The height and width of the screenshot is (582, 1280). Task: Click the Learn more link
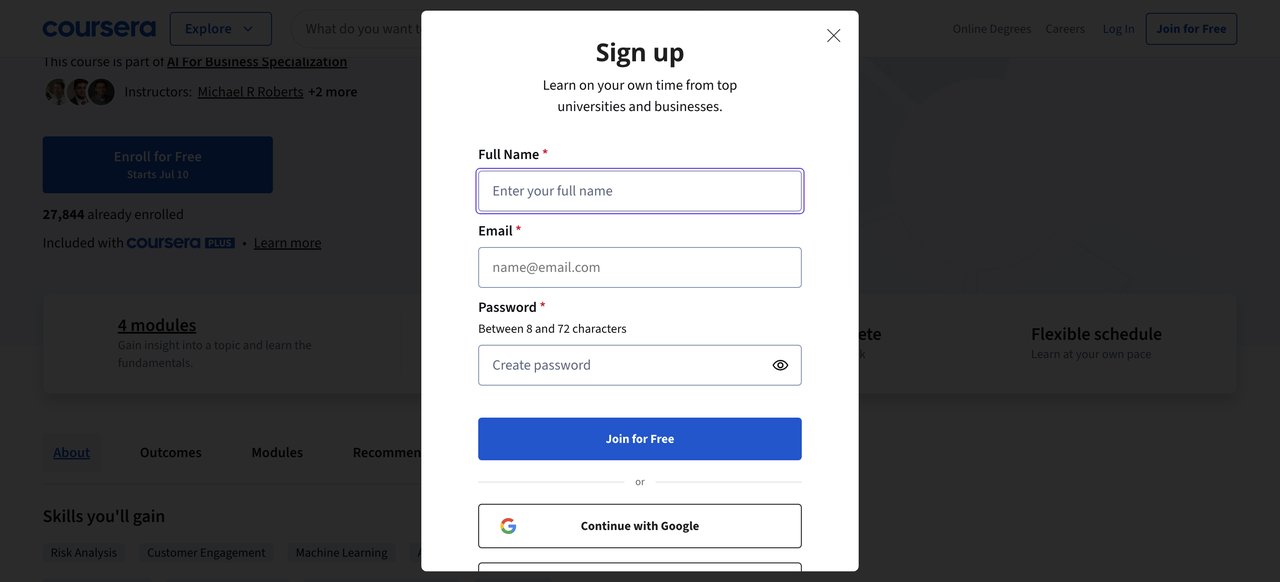point(287,243)
